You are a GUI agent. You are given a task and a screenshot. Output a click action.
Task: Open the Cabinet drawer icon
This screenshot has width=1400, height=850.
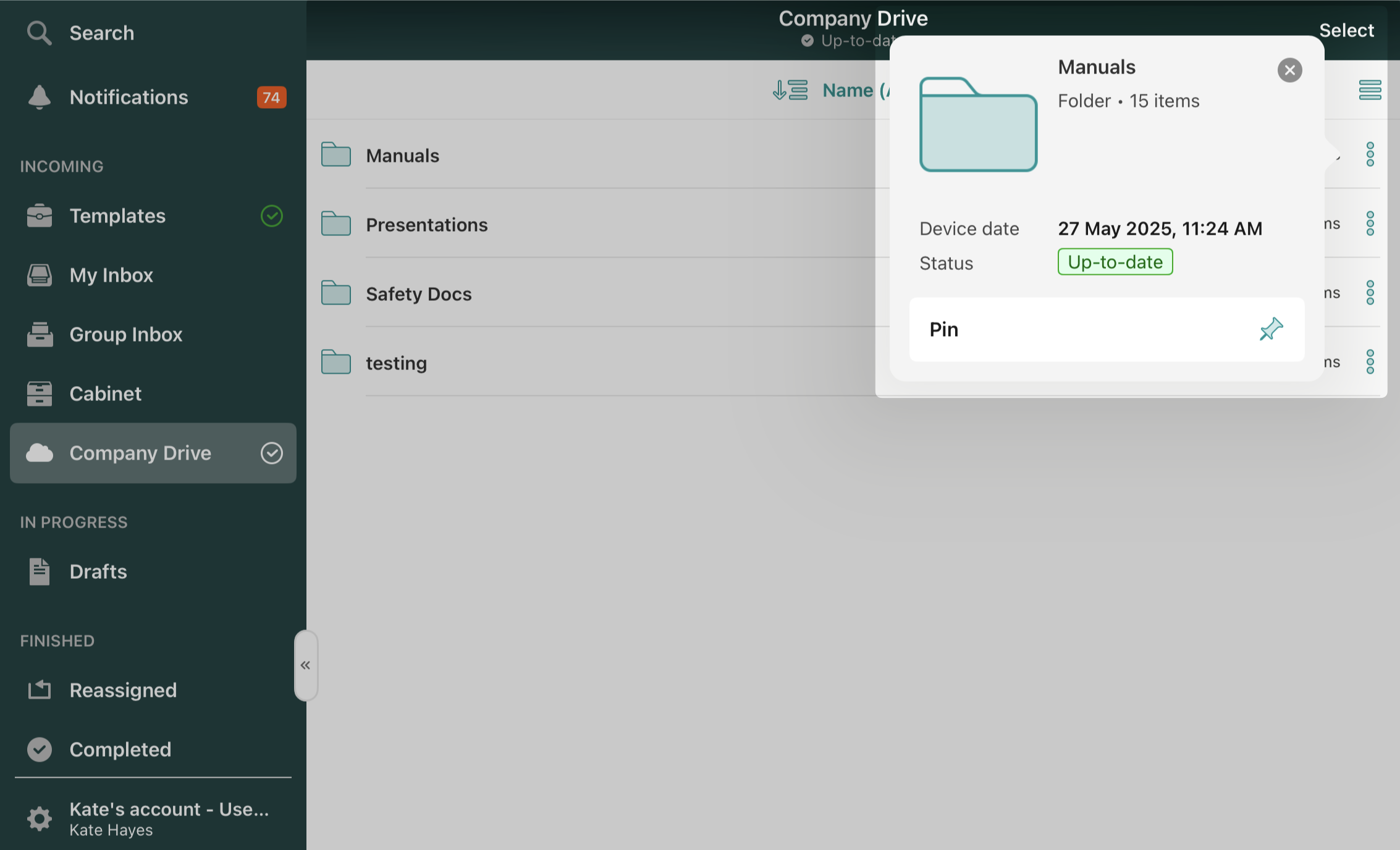[39, 393]
